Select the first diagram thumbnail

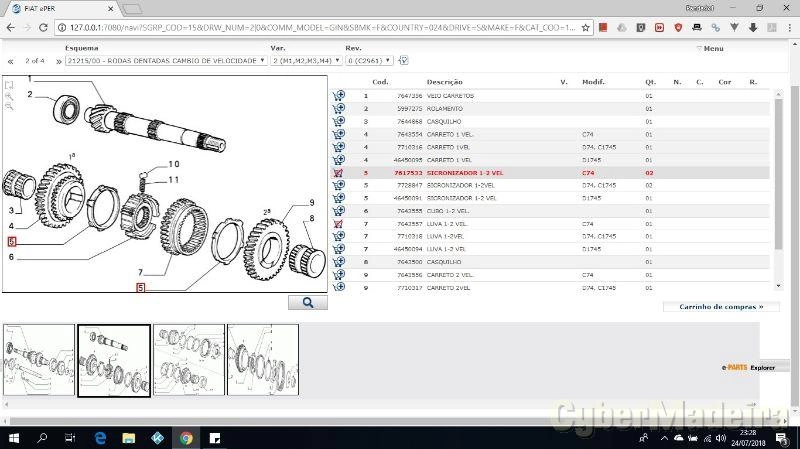coord(39,360)
